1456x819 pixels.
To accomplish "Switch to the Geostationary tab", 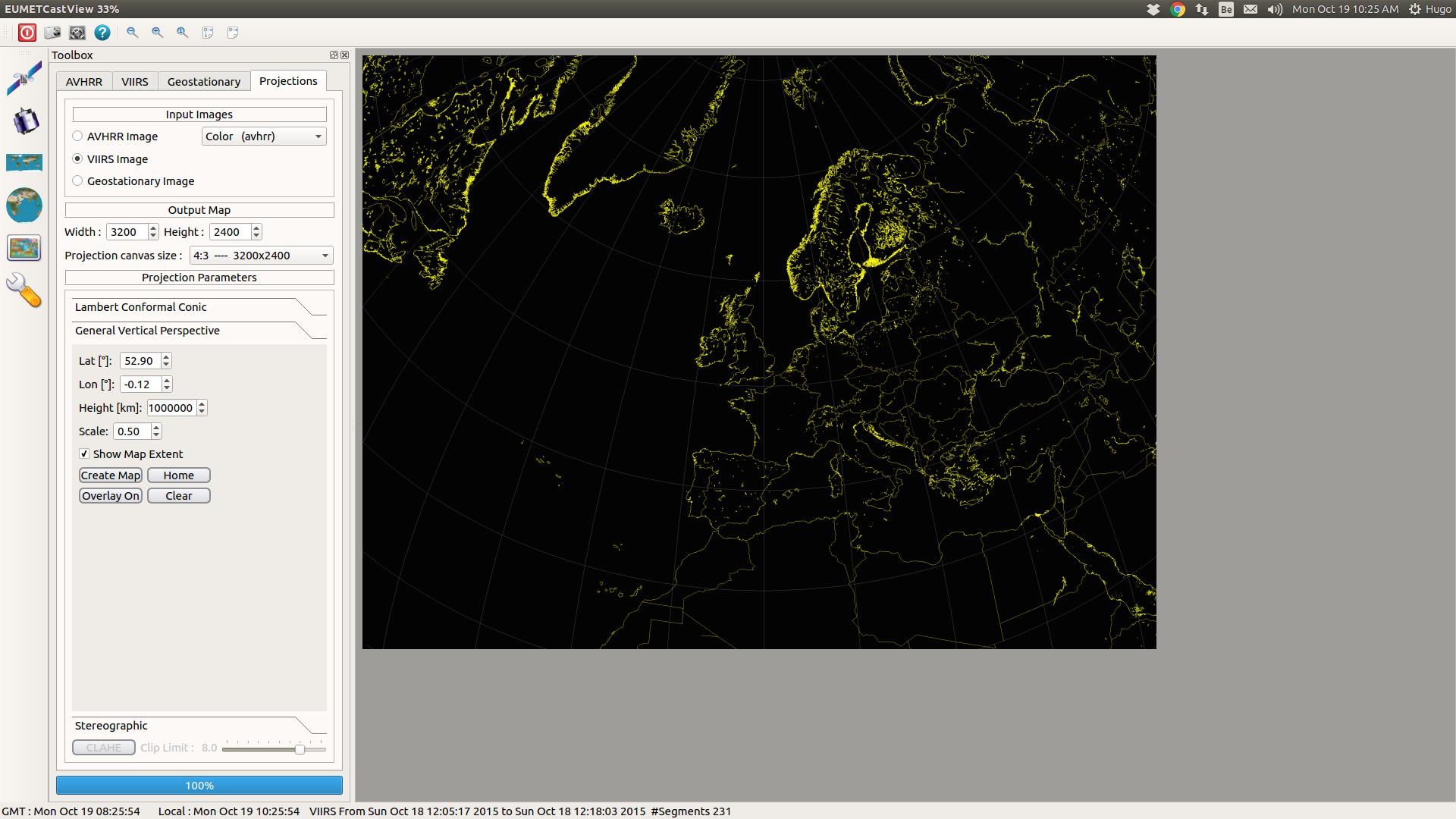I will point(204,82).
